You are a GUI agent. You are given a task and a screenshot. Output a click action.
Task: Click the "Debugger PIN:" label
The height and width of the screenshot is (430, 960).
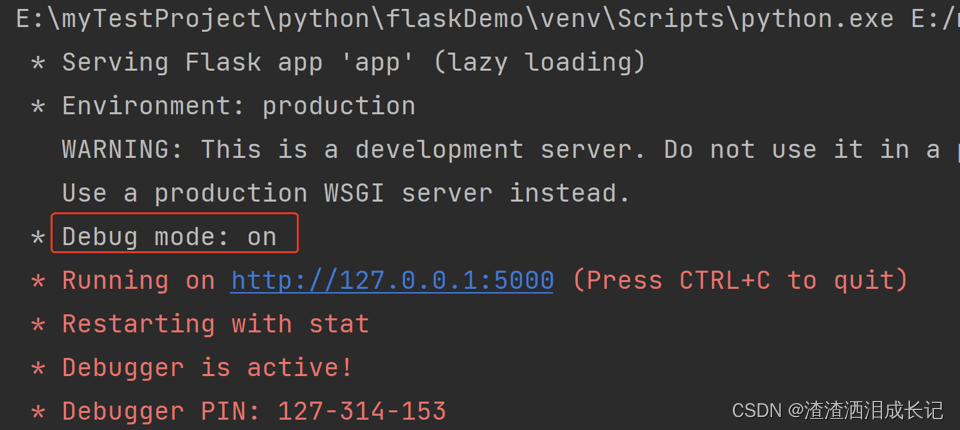[x=162, y=411]
